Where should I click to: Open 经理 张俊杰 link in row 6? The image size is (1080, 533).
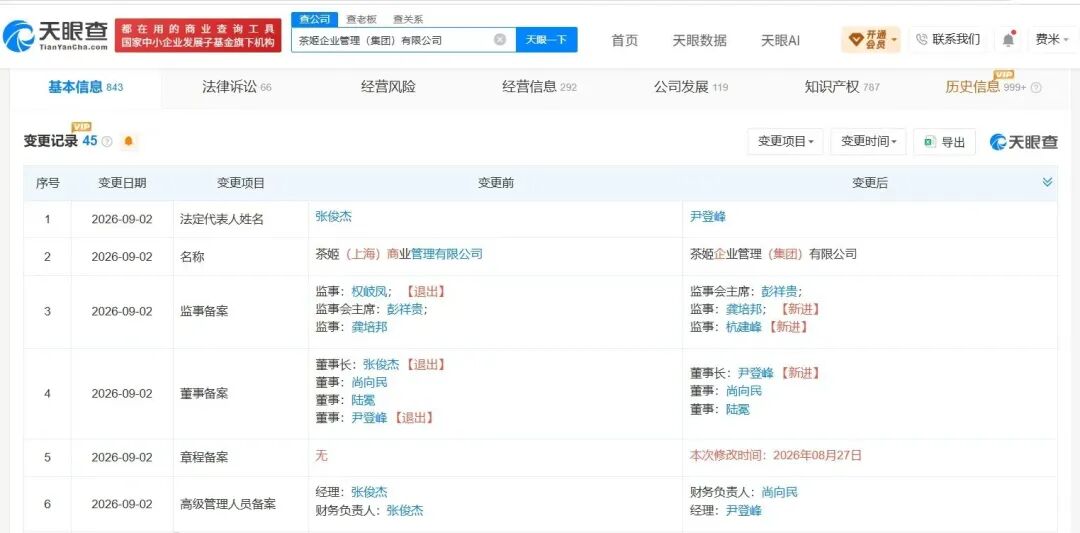369,492
